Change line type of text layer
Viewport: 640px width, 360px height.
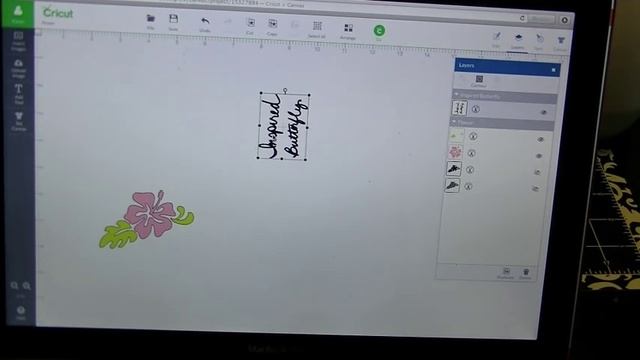coord(475,109)
